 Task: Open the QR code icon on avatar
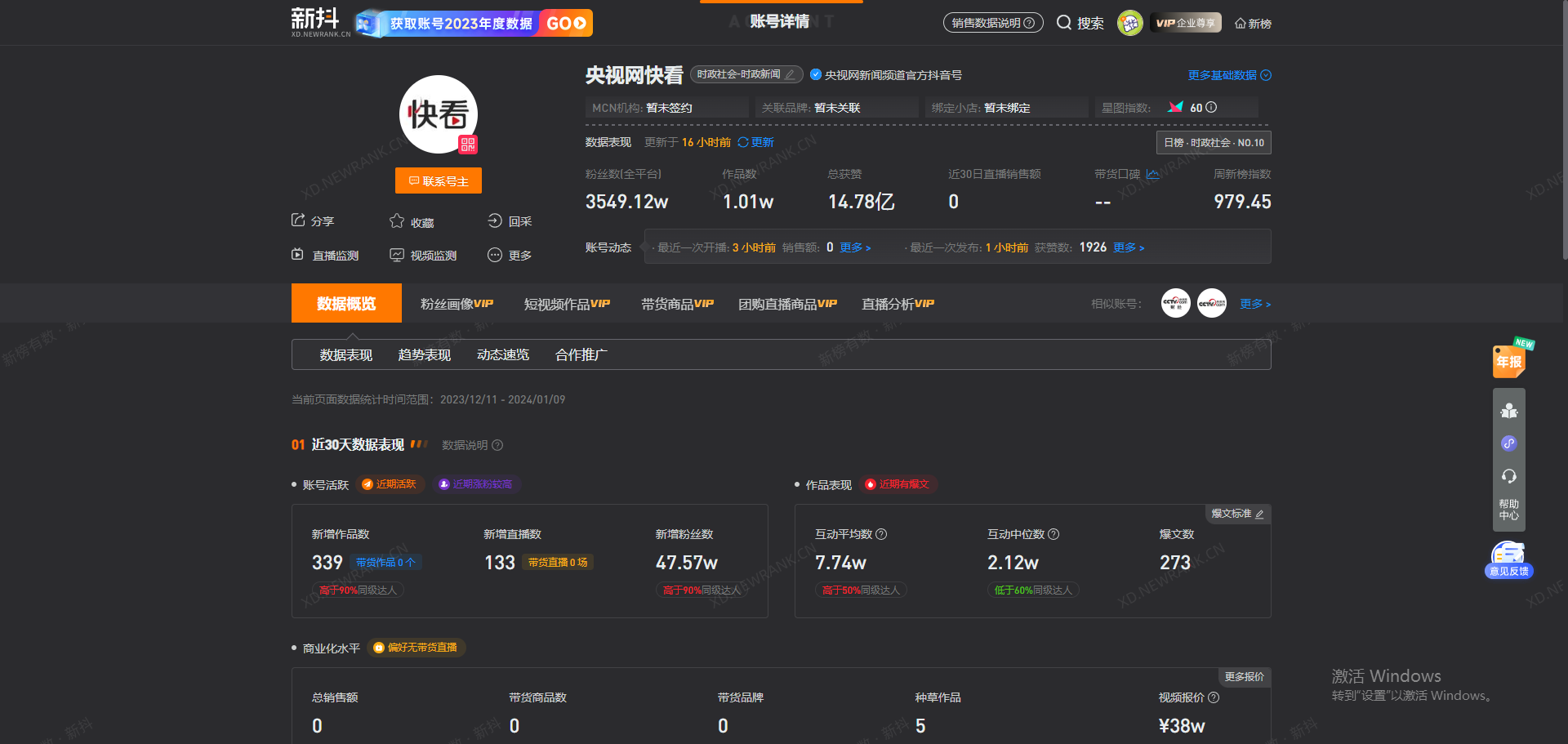pos(468,145)
